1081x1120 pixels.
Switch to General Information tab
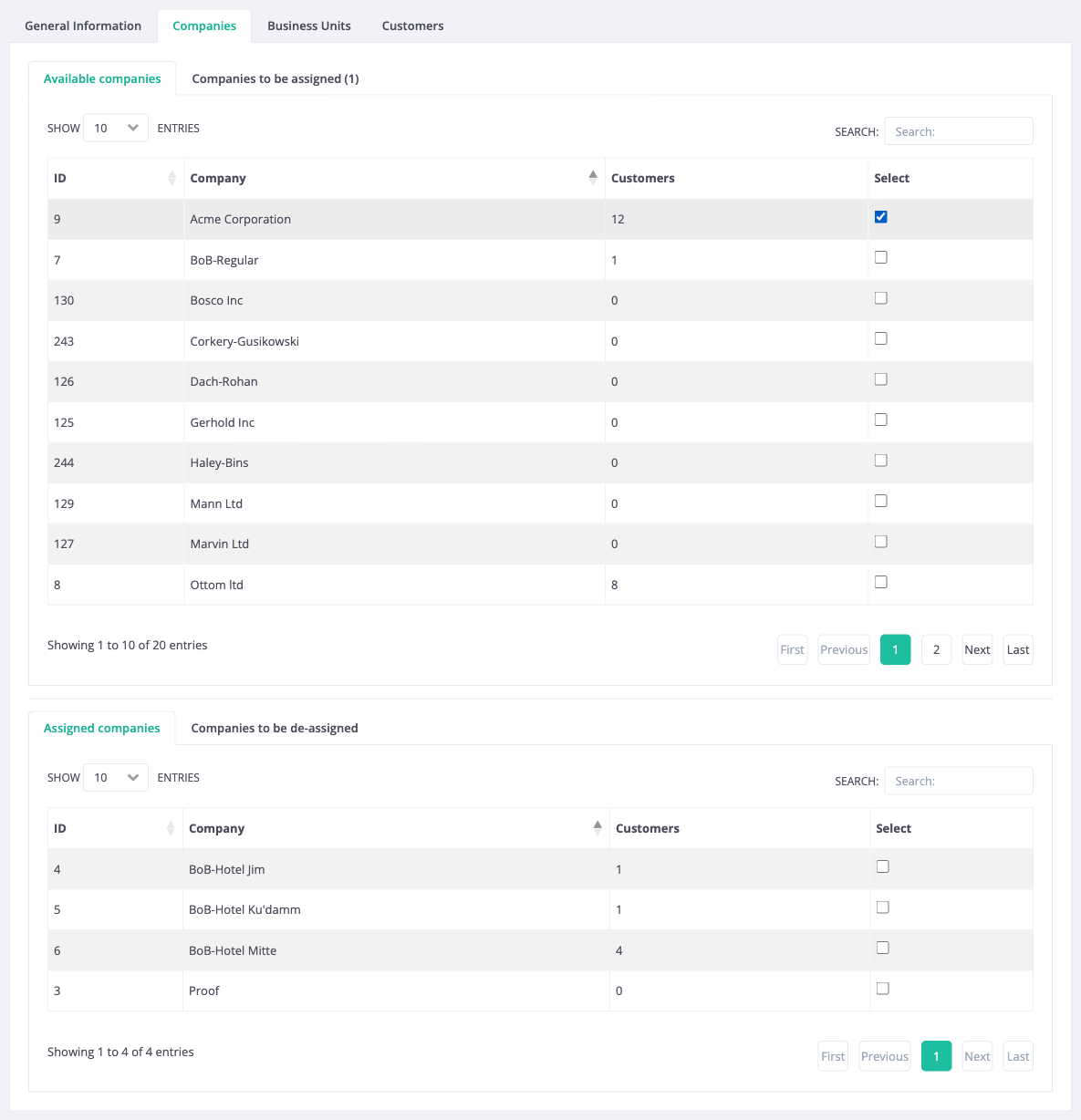83,26
